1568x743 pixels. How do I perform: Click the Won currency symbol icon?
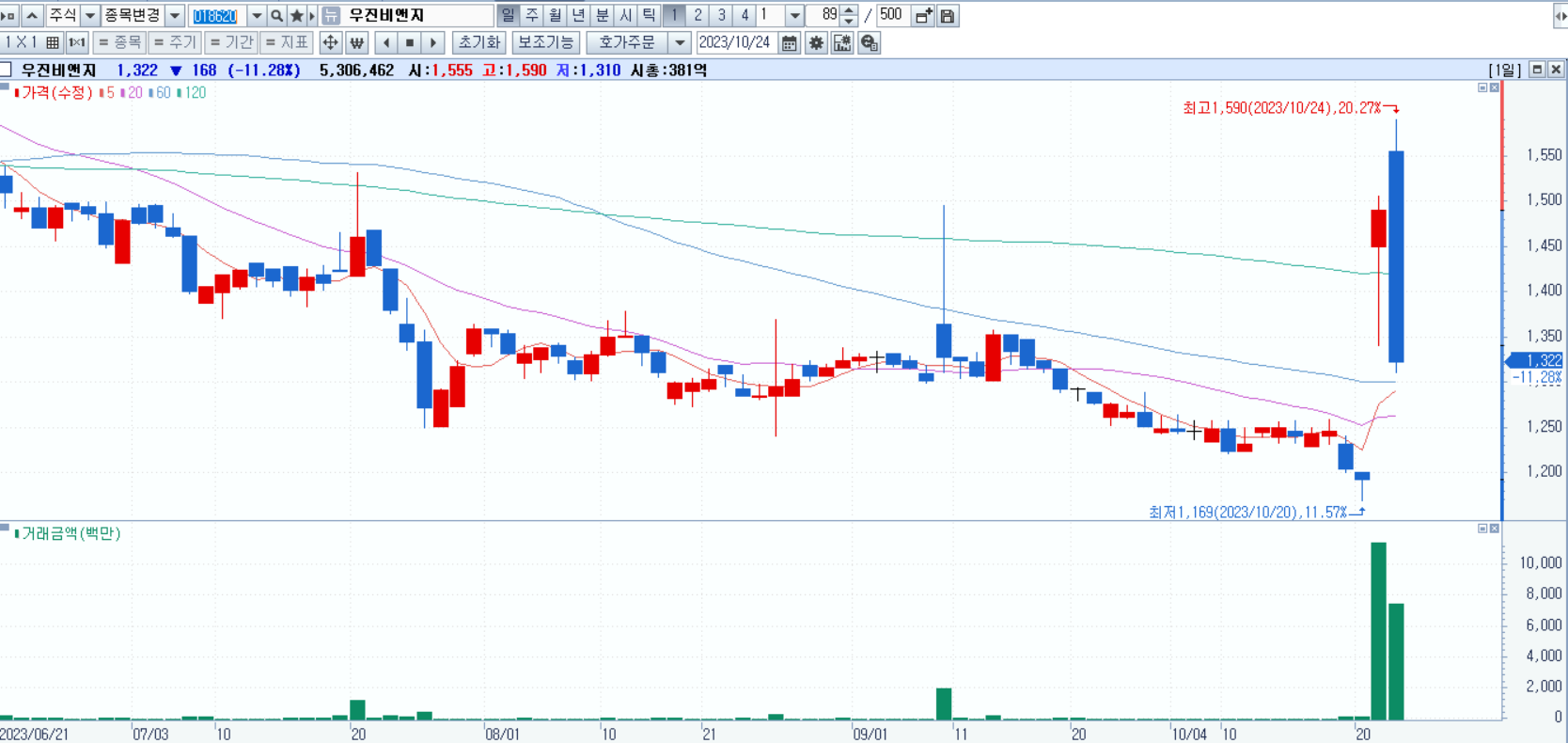(x=356, y=42)
